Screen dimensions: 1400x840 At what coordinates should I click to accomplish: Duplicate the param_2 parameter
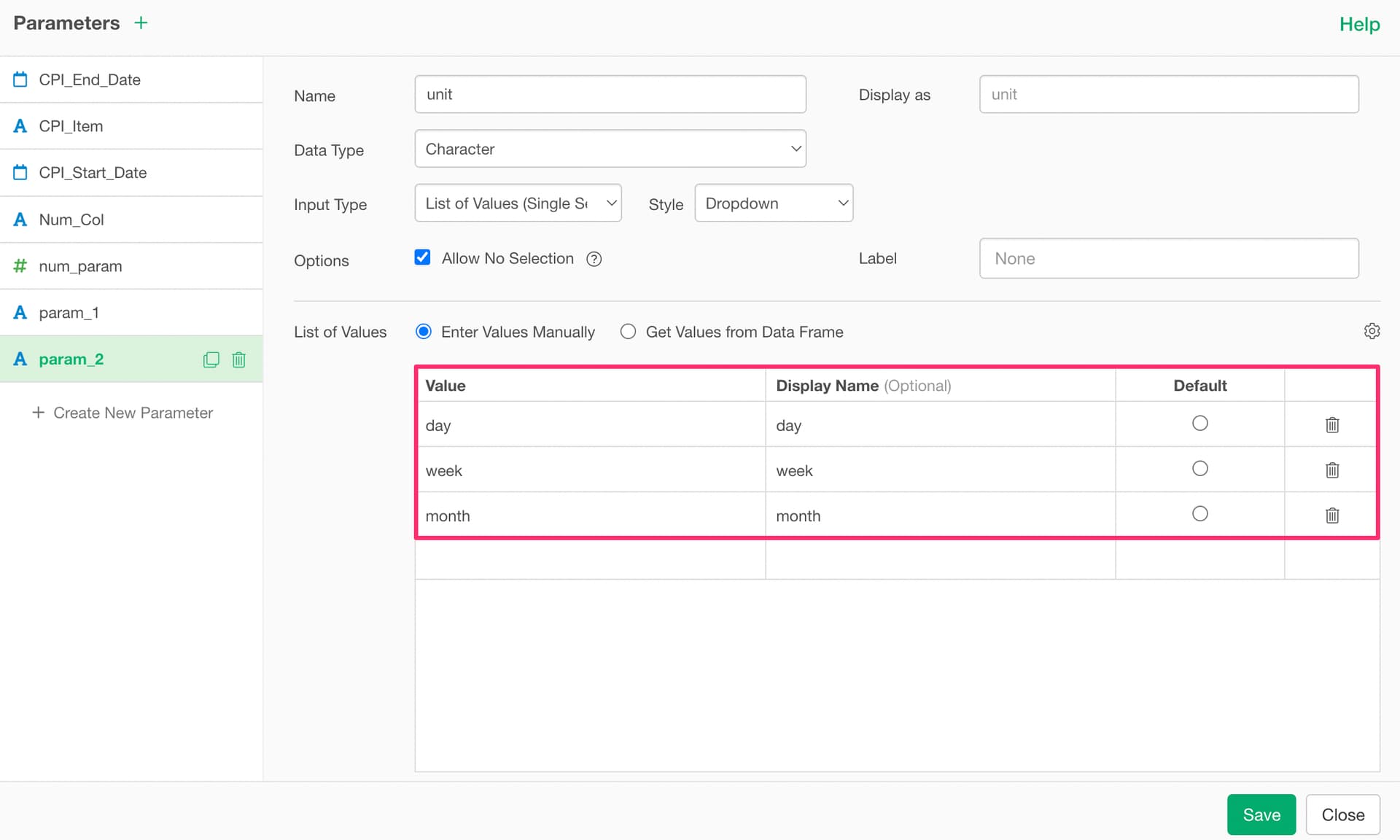point(211,359)
